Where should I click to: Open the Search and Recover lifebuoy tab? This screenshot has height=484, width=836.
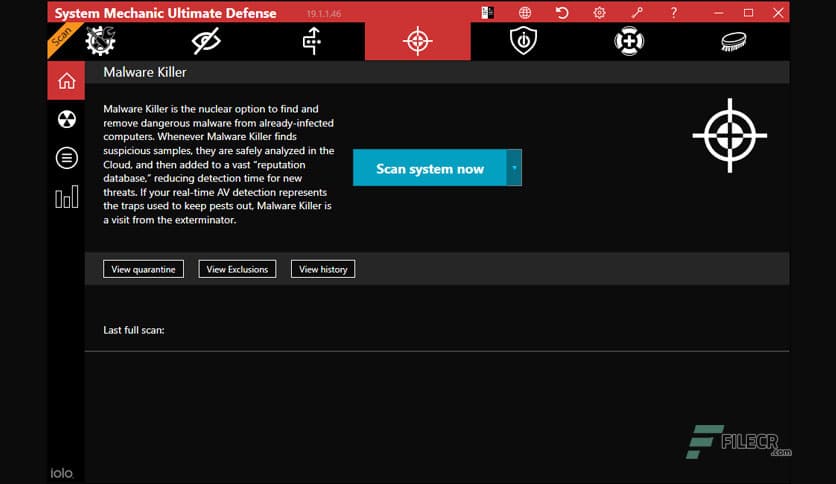pyautogui.click(x=629, y=41)
